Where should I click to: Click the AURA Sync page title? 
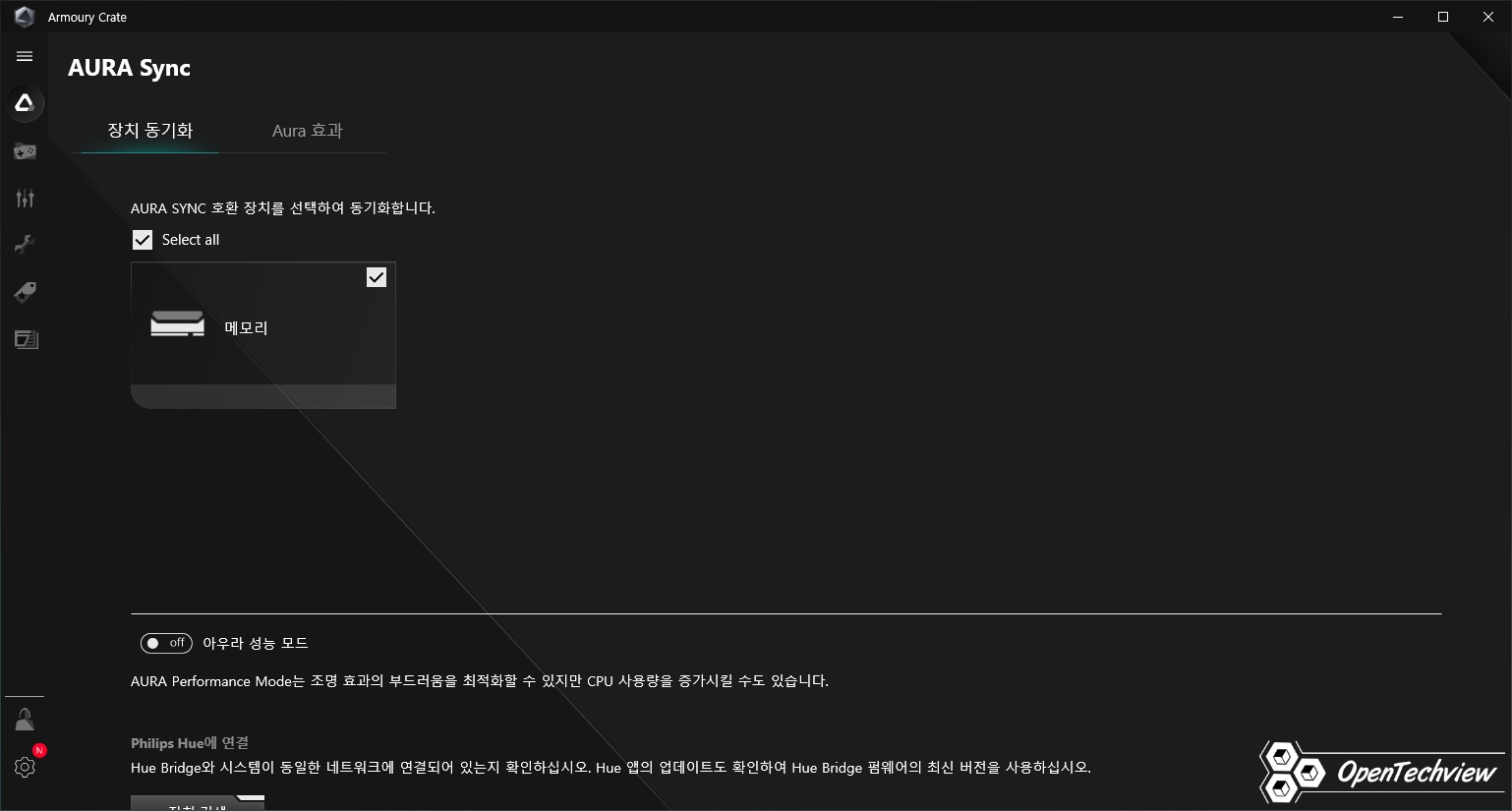pos(129,68)
